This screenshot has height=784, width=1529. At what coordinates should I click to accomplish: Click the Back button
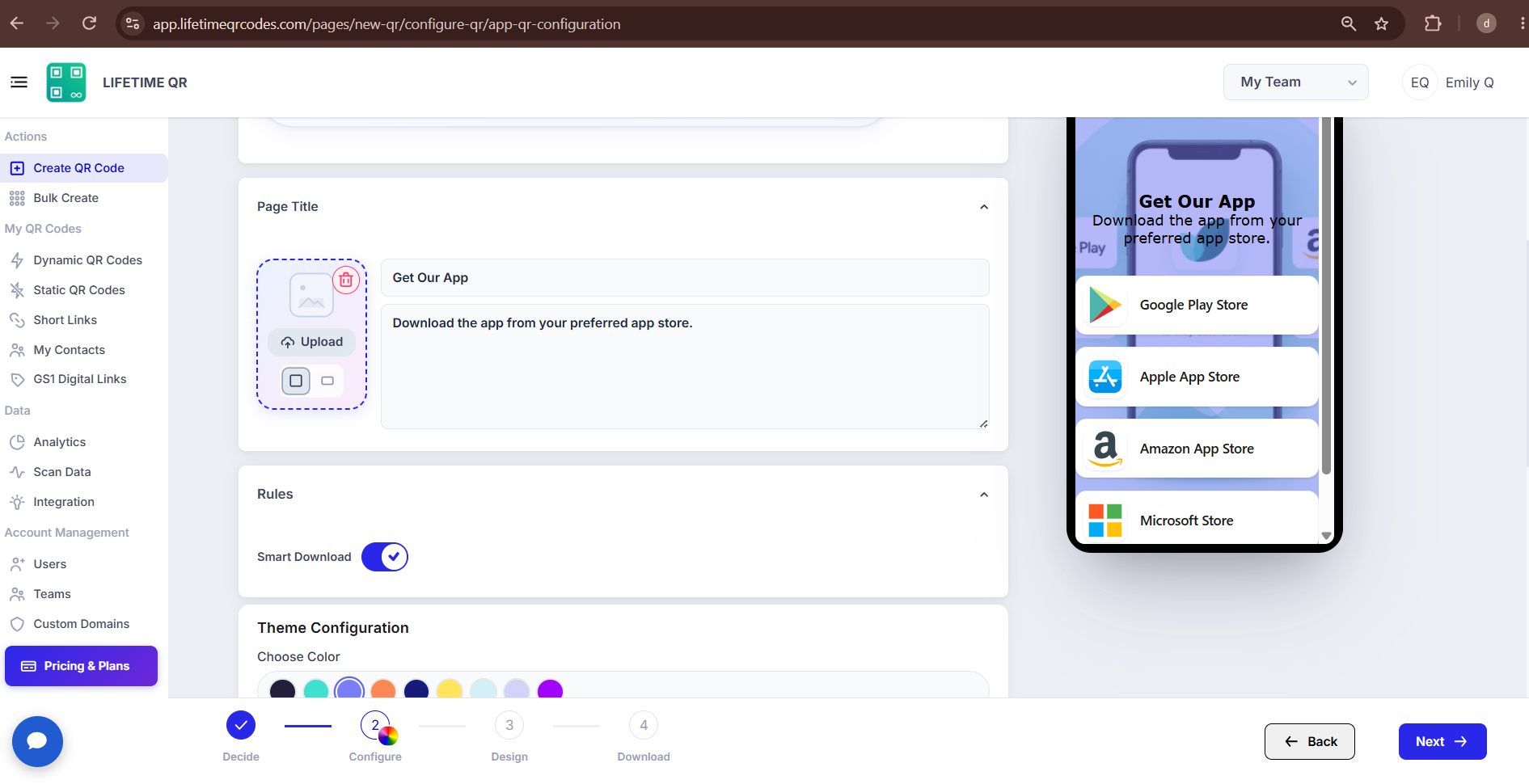point(1310,741)
